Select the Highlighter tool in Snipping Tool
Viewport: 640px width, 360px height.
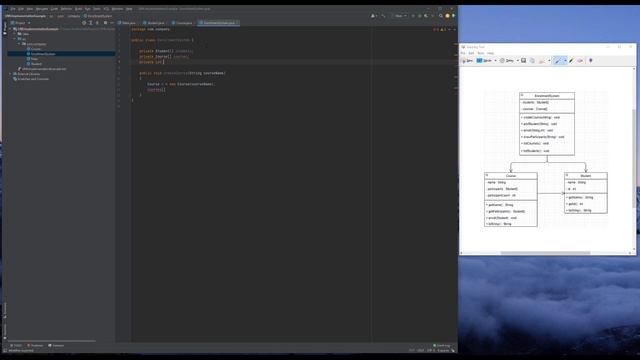(x=571, y=60)
